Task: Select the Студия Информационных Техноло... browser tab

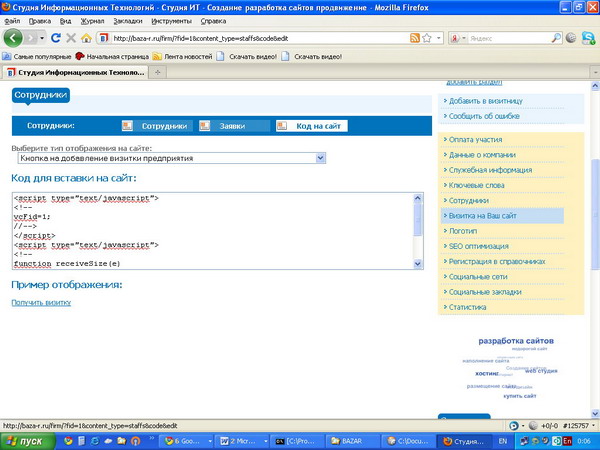Action: (x=75, y=72)
